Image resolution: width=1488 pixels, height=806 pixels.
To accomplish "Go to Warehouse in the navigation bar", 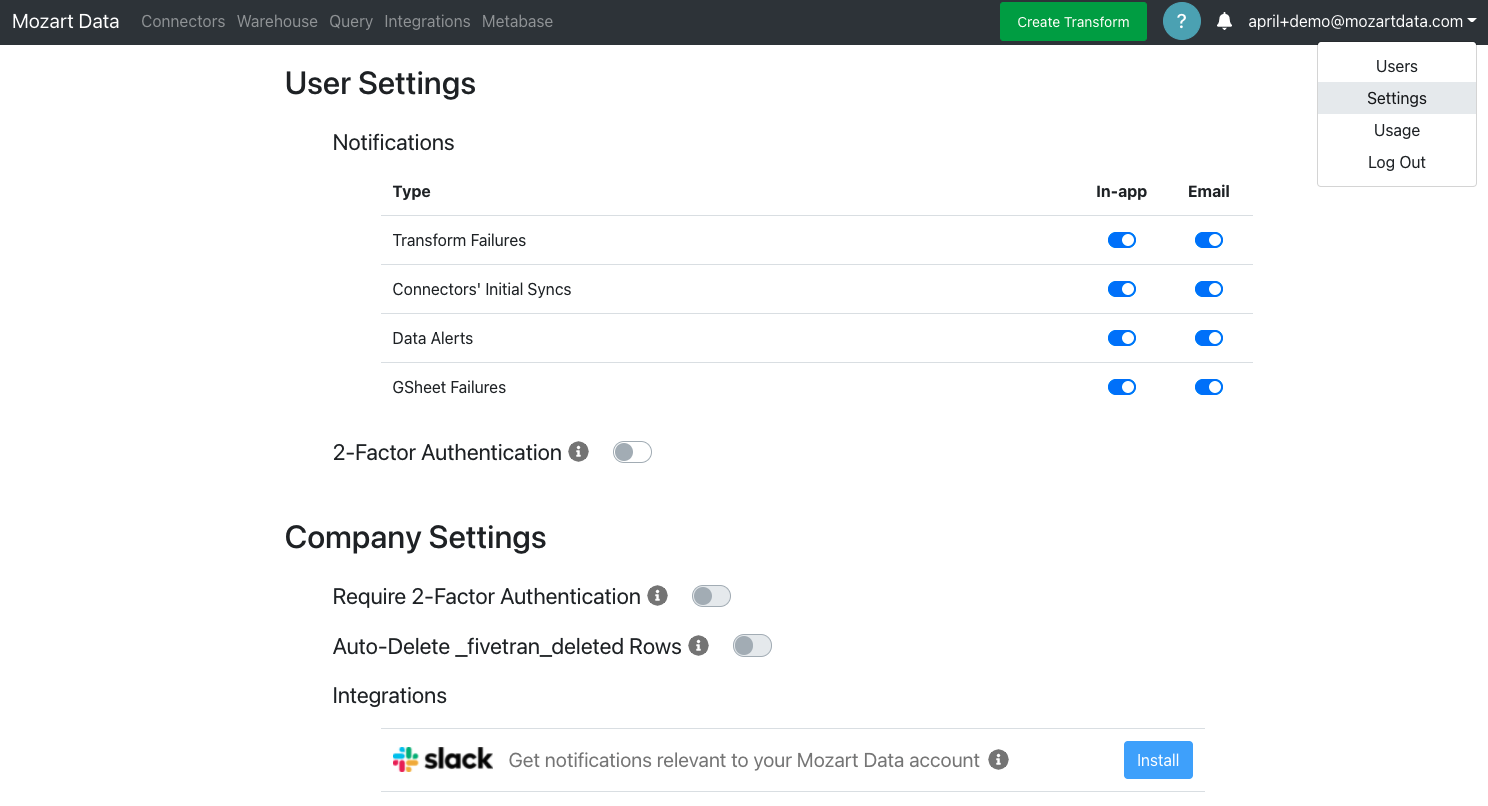I will (x=277, y=21).
